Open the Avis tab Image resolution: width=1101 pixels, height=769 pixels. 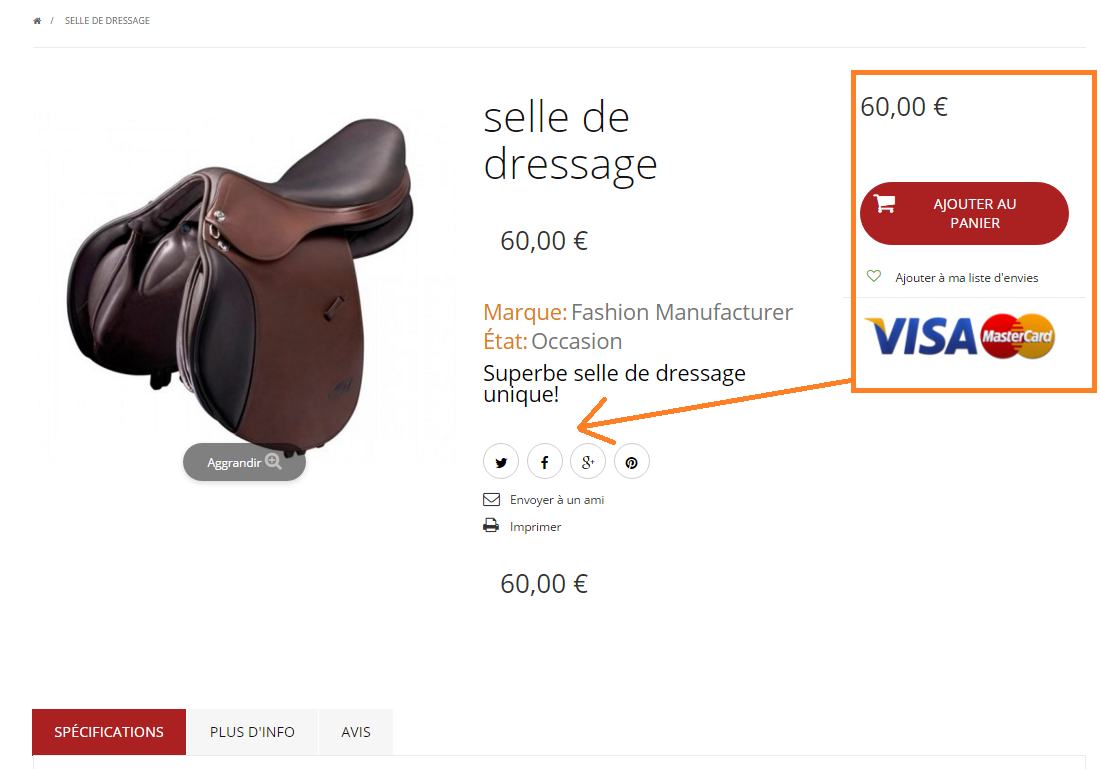point(356,732)
